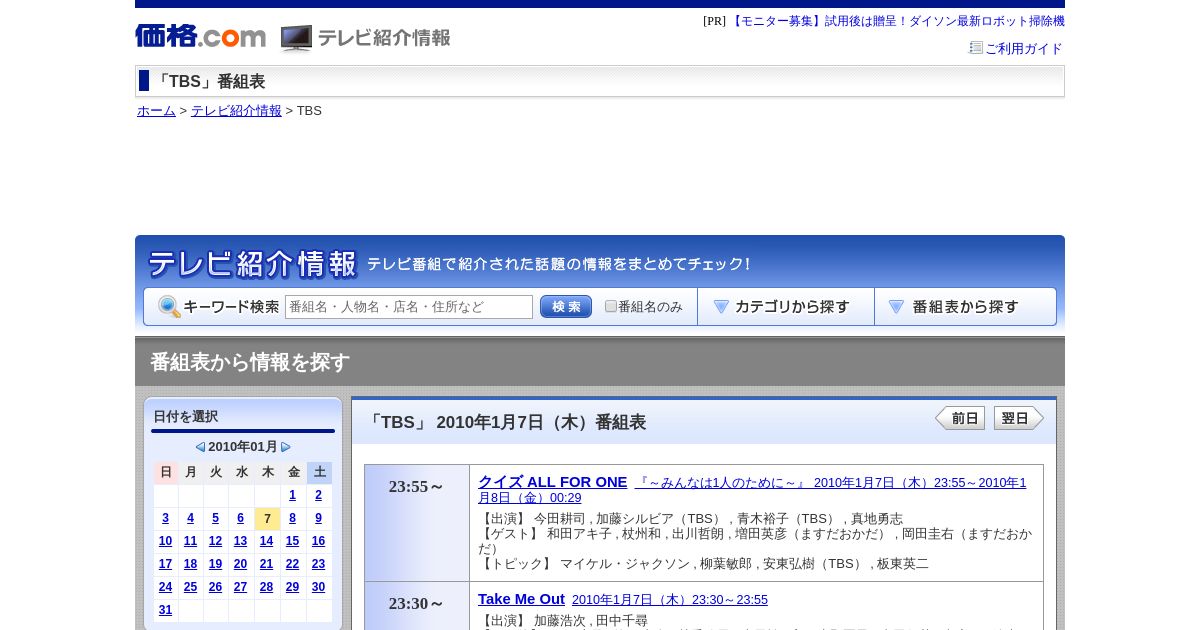Click the テレビ紹介情報 header logo with TV icon
Screen dimensions: 1200x630
point(366,38)
